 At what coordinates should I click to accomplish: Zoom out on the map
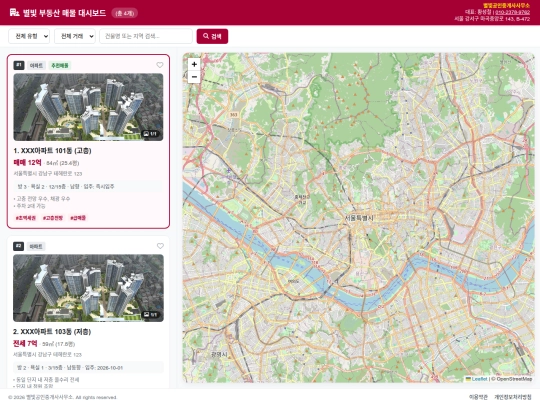click(x=194, y=77)
